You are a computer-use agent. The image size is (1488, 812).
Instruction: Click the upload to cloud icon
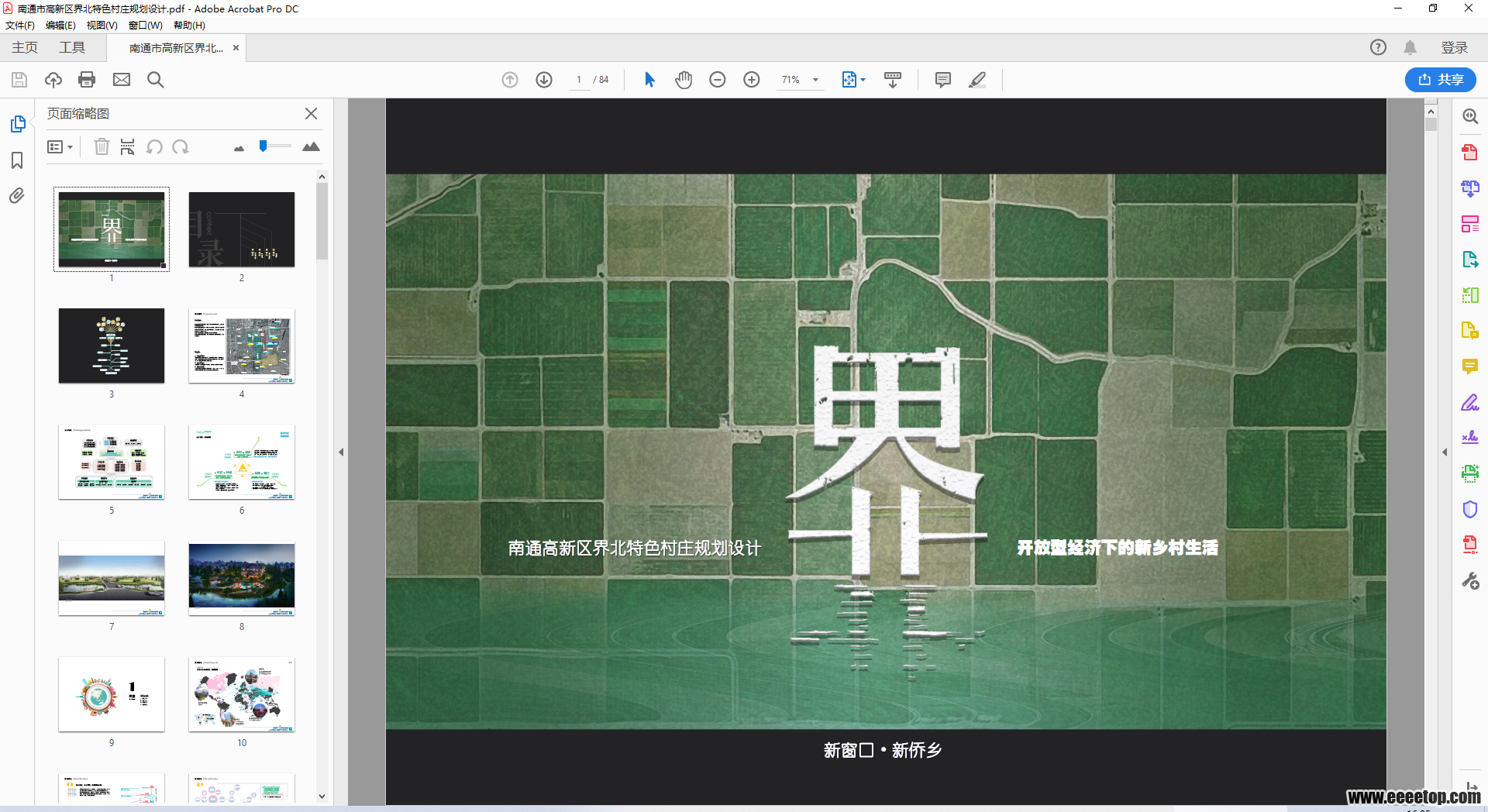point(53,80)
